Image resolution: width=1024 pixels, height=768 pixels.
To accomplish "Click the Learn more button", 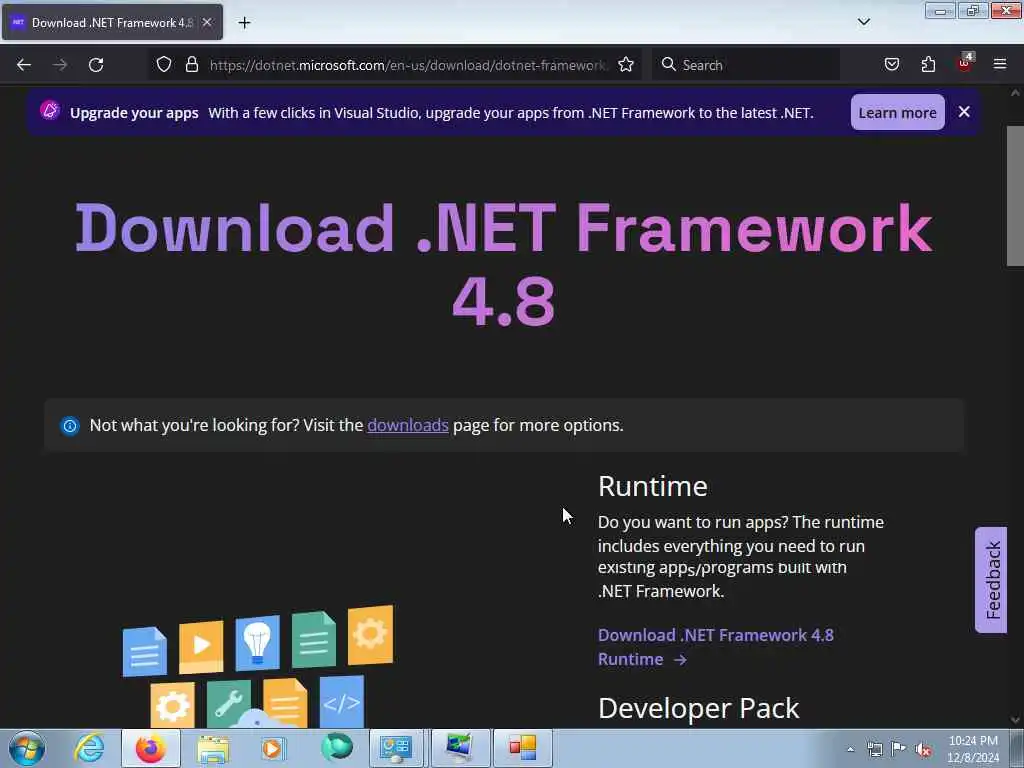I will pos(897,112).
